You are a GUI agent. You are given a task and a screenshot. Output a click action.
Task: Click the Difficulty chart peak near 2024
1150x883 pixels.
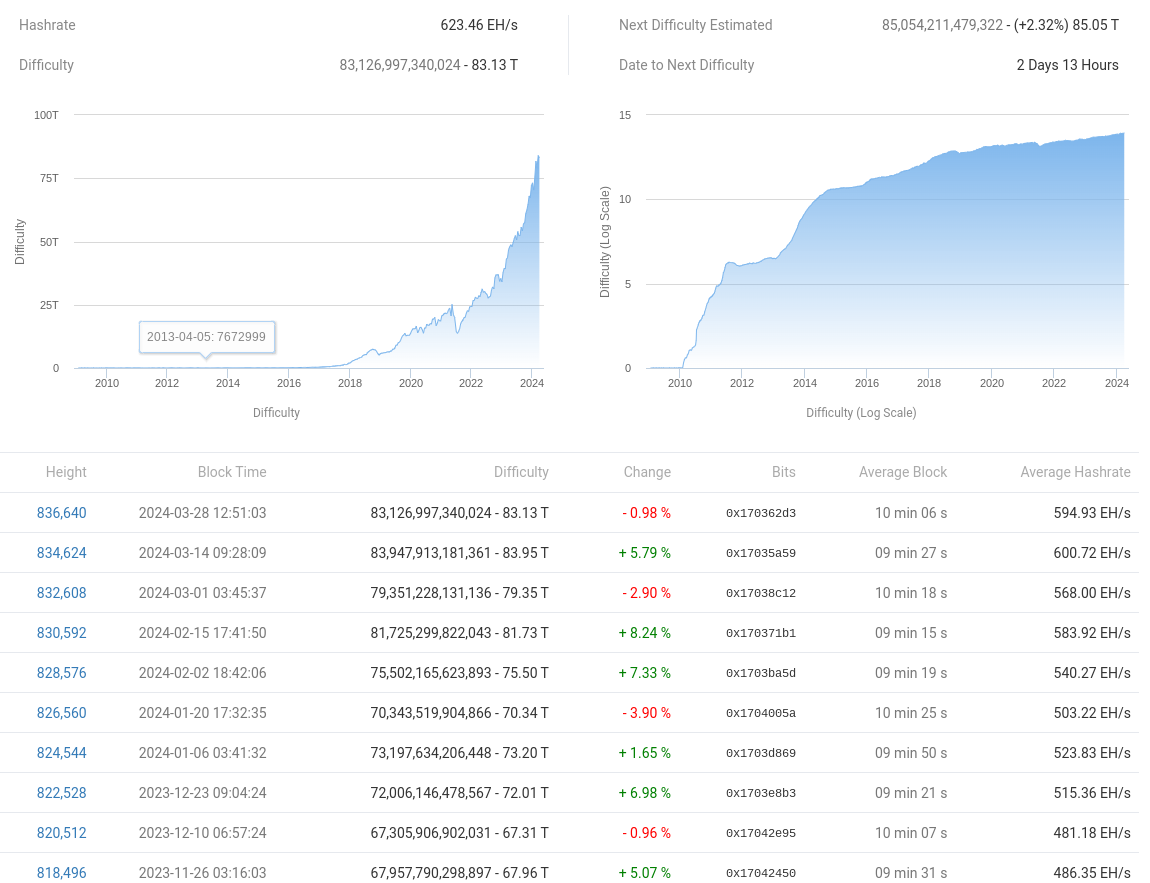click(x=538, y=158)
